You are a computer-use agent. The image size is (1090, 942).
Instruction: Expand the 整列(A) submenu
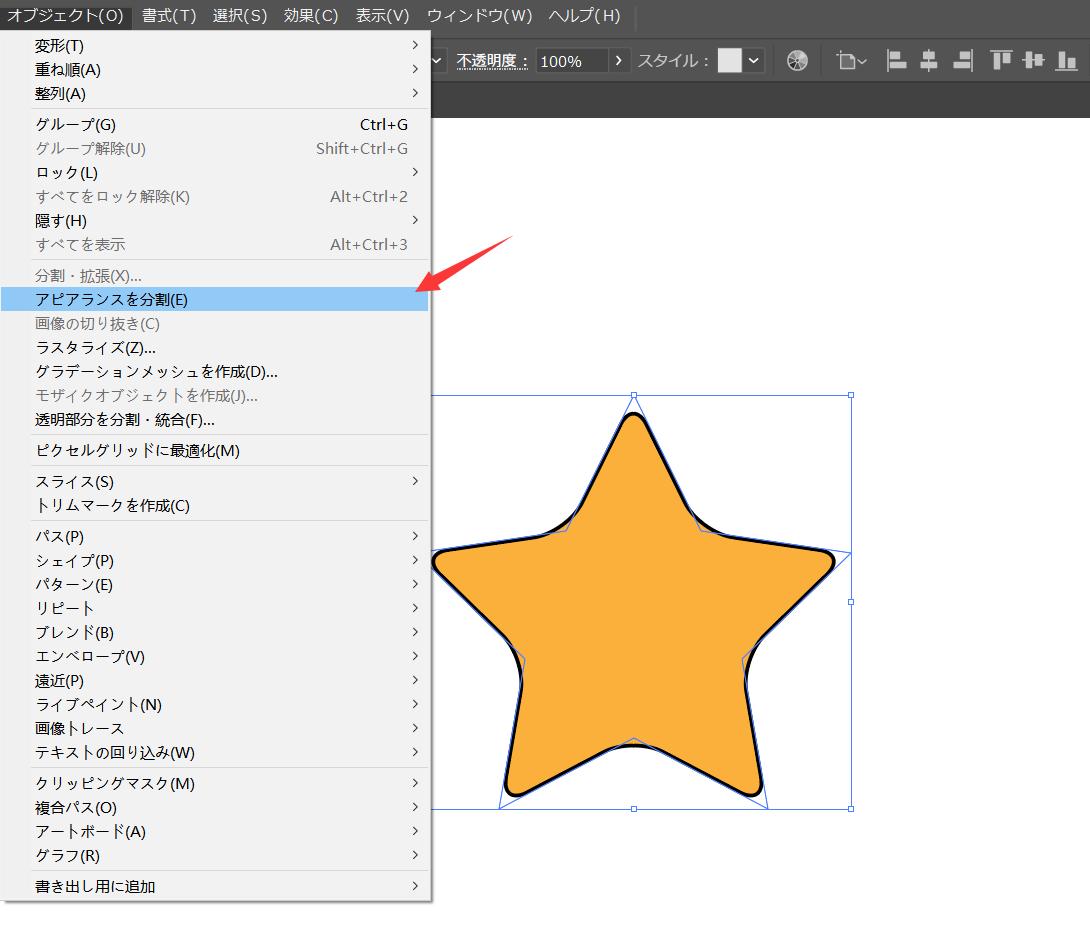215,93
